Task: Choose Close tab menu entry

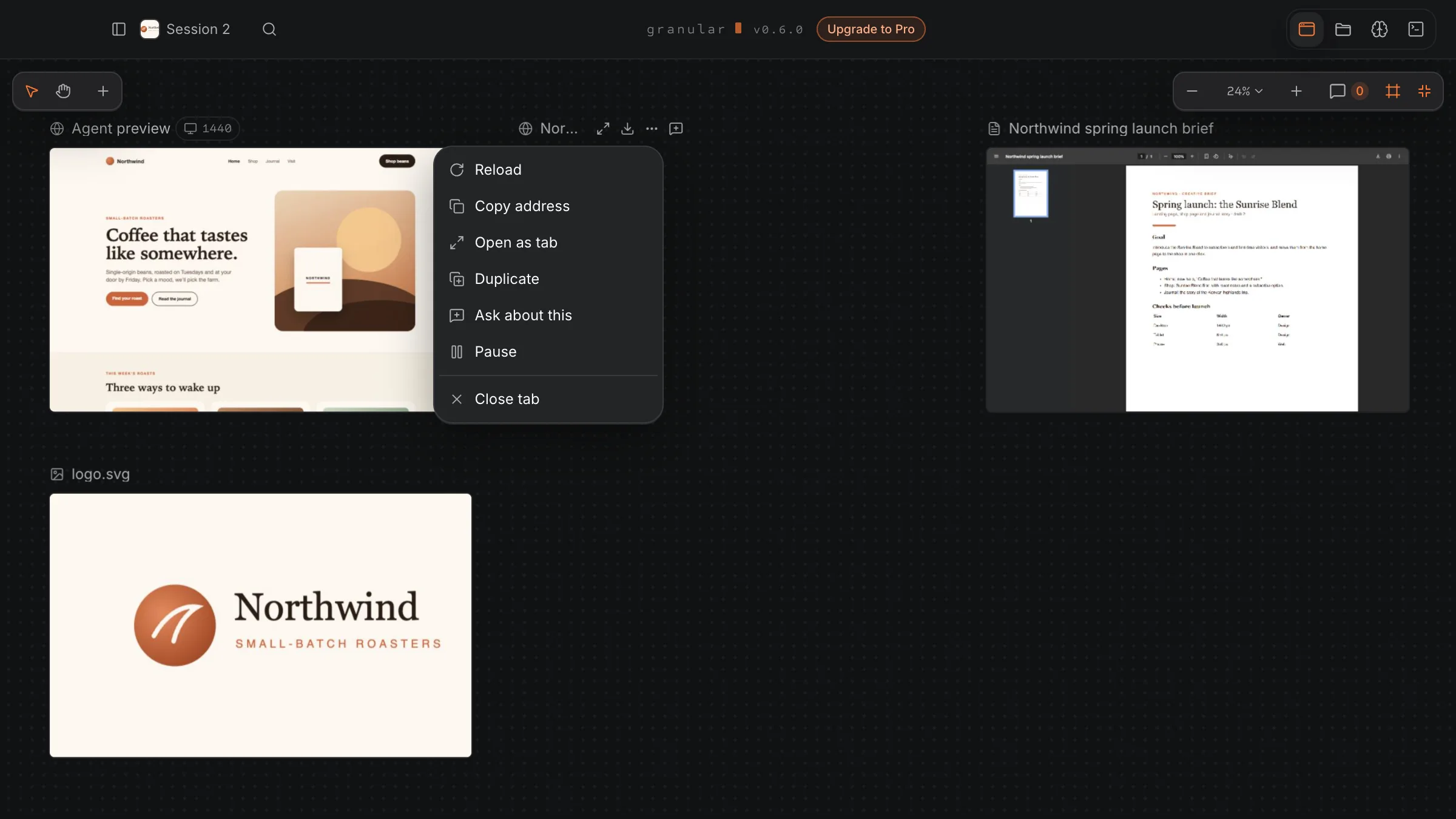Action: 548,399
